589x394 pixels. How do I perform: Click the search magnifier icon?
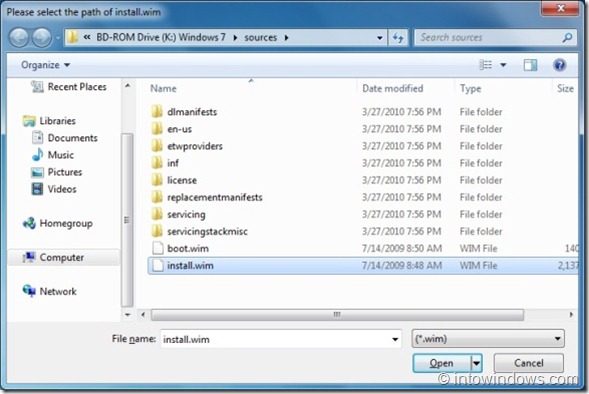coord(567,38)
